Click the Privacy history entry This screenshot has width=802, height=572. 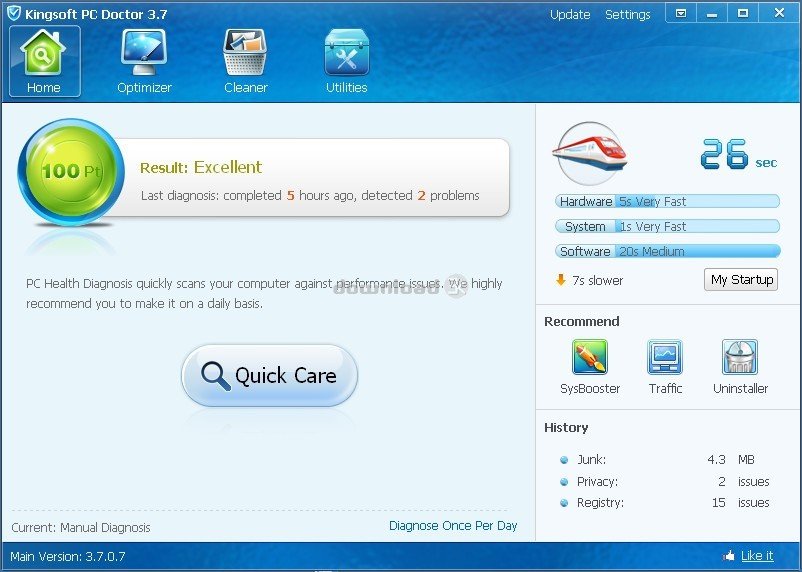pyautogui.click(x=665, y=481)
